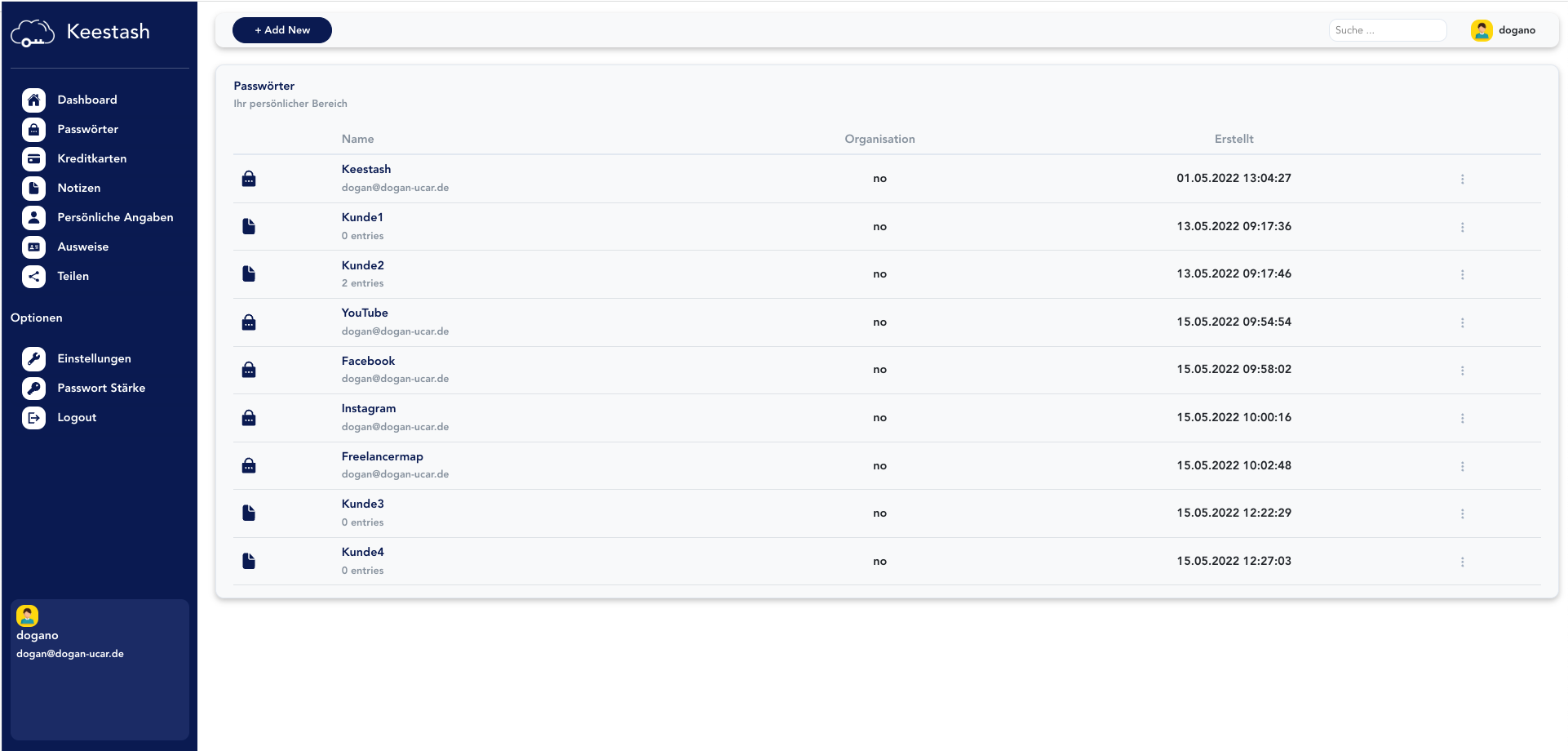Open the Kreditkarten card icon
This screenshot has height=751, width=1568.
point(33,158)
